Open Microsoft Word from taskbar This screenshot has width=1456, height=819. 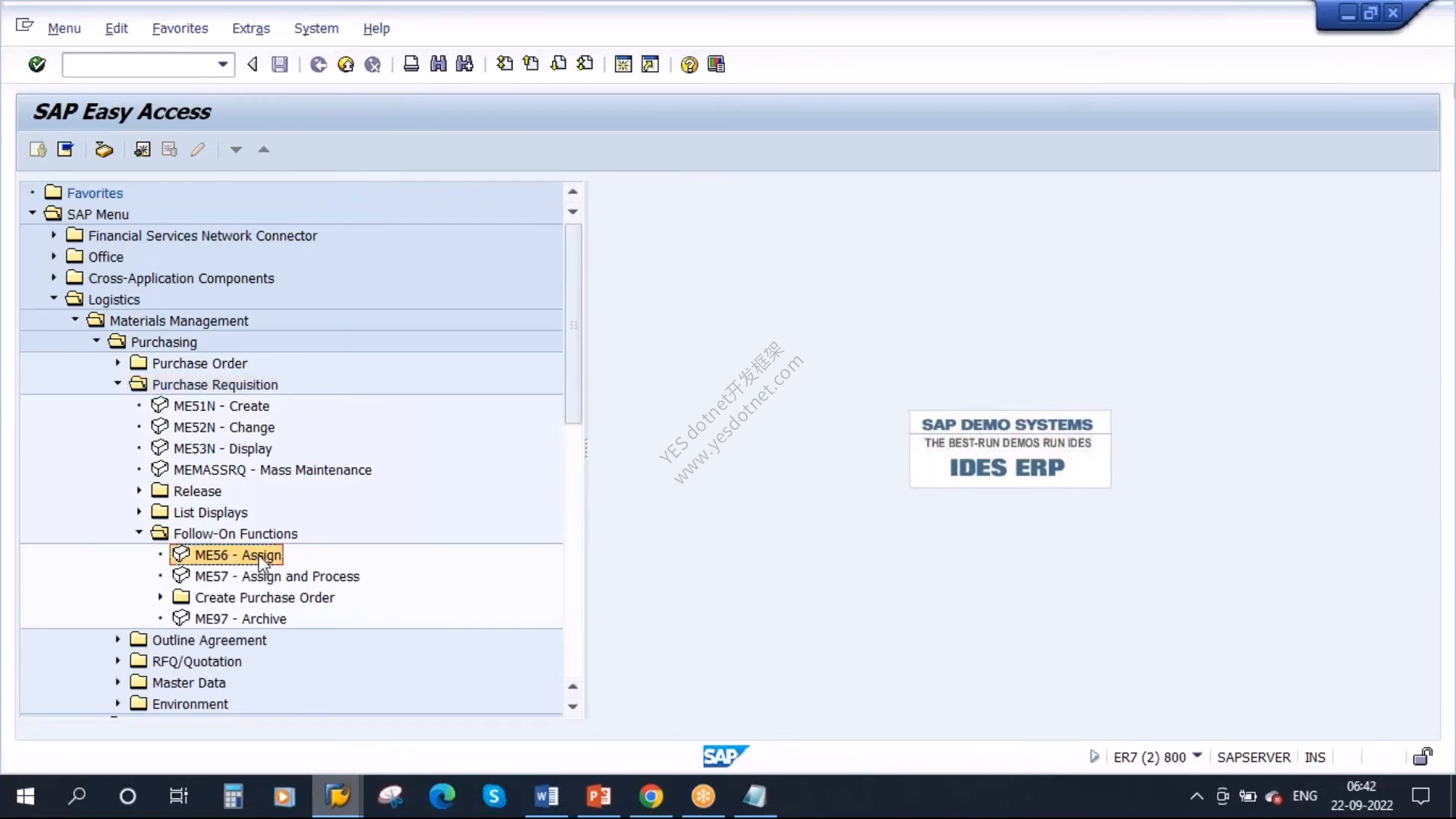(547, 796)
